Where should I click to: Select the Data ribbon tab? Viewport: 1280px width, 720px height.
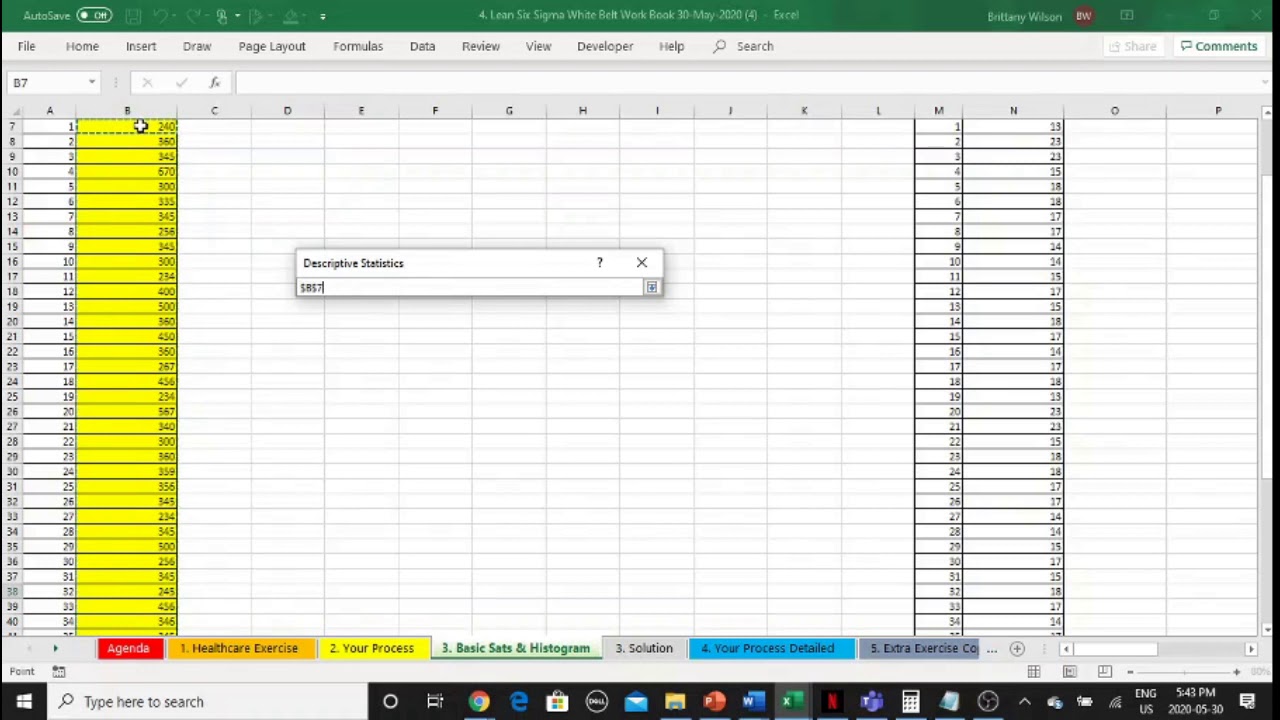(x=422, y=46)
